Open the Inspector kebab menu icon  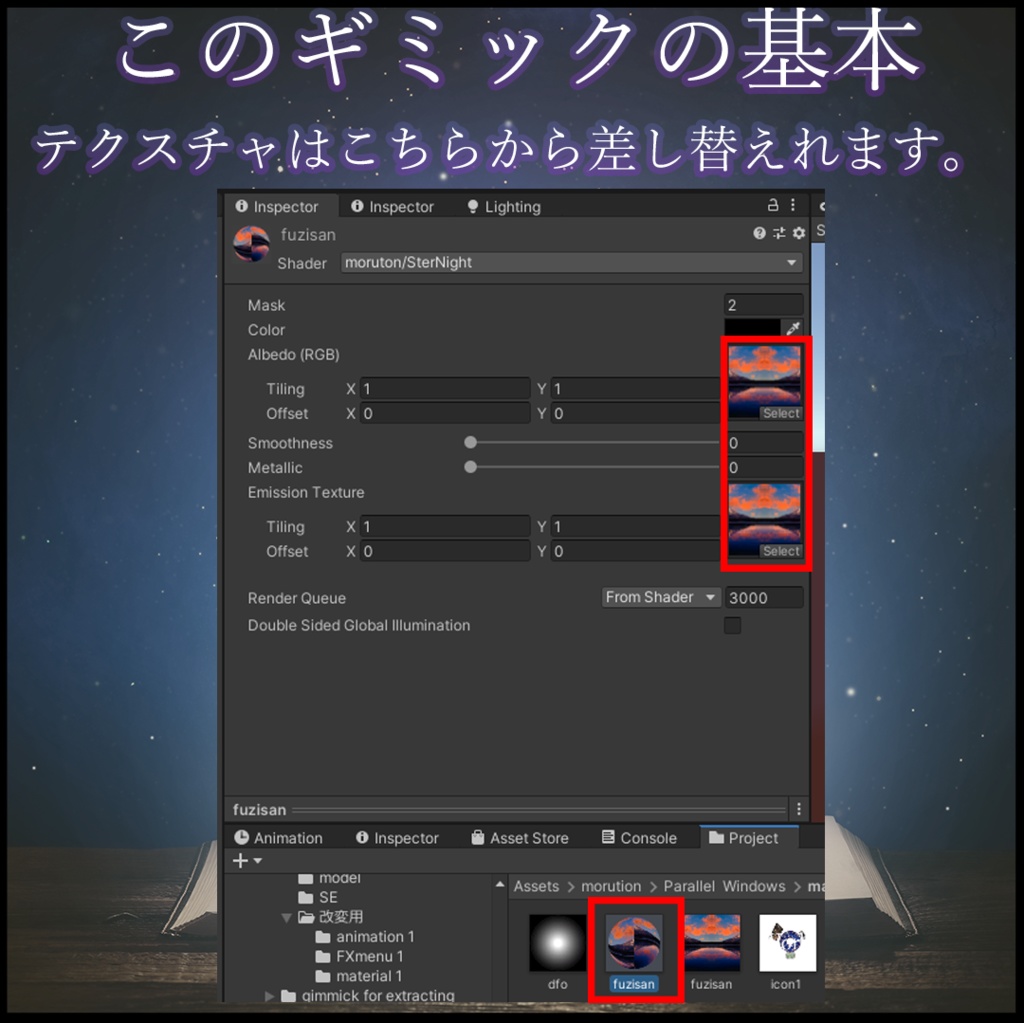(793, 205)
